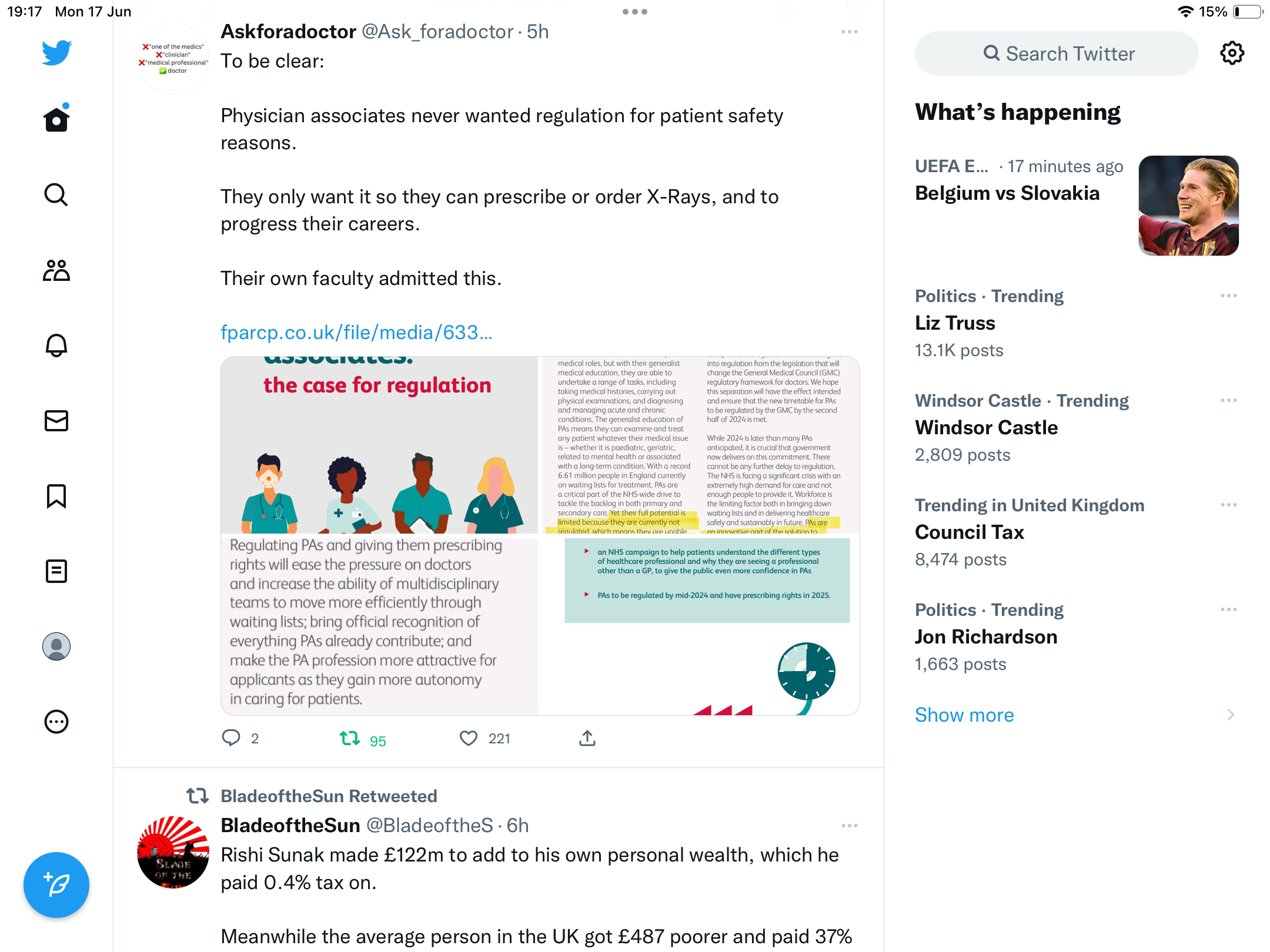Open the Bookmarks icon
The height and width of the screenshot is (952, 1270).
click(56, 496)
